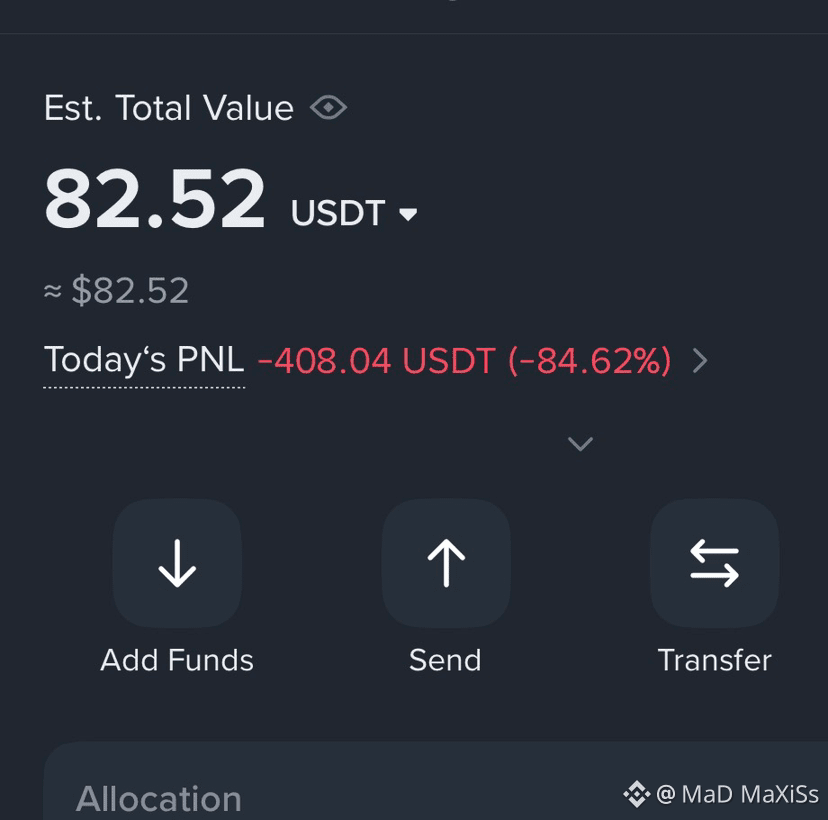This screenshot has height=820, width=828.
Task: Expand the downward chevron below PNL
Action: click(x=580, y=444)
